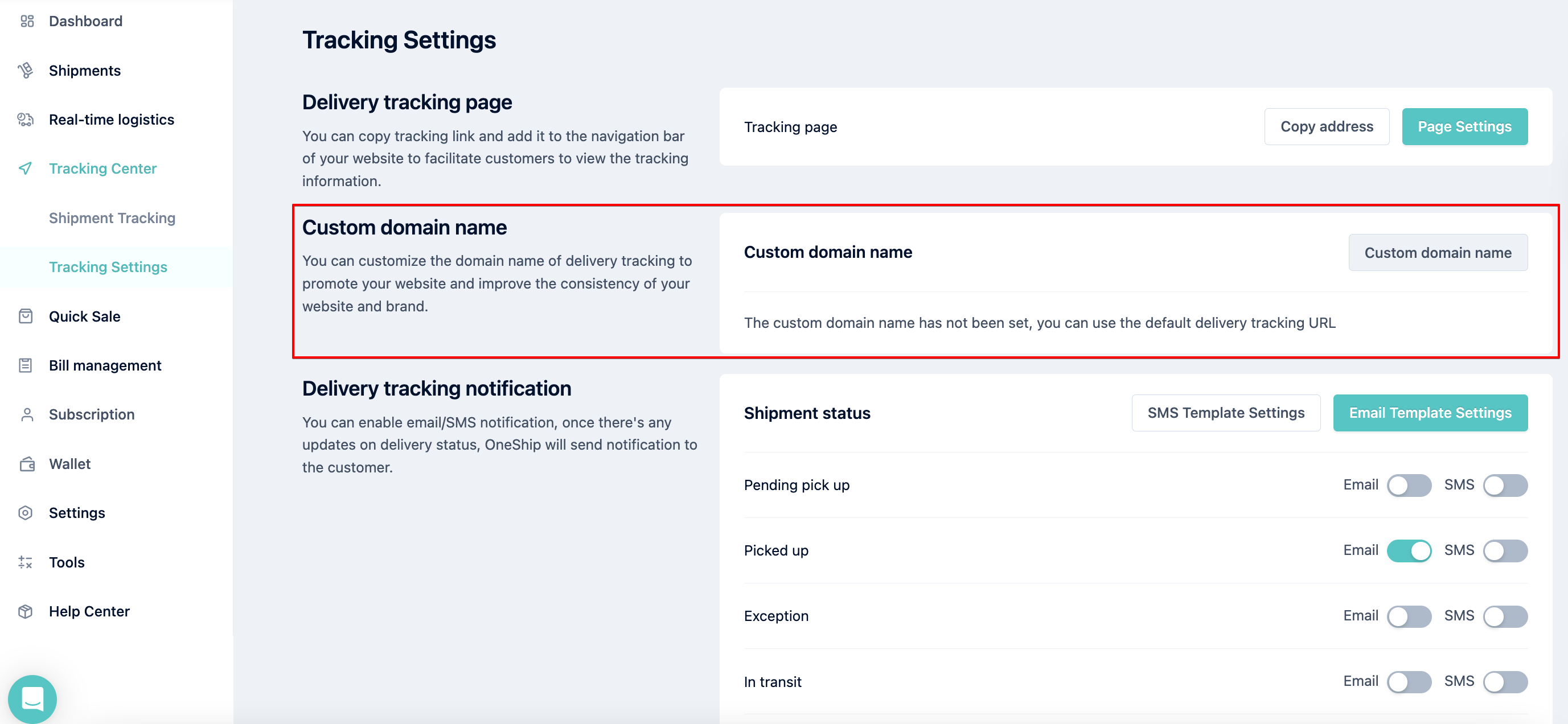Click the Pending pick up label
1568x724 pixels.
(796, 485)
